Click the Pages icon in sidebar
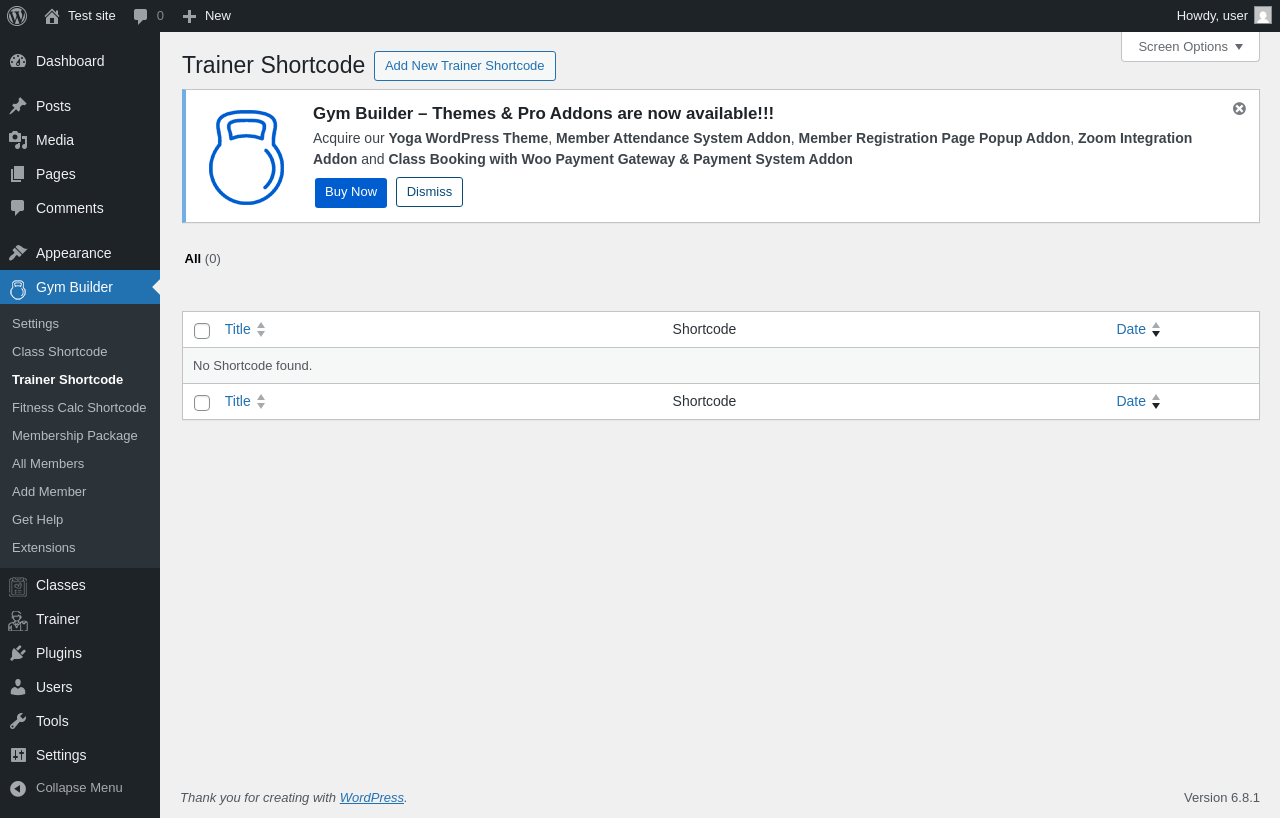This screenshot has width=1280, height=818. tap(18, 174)
